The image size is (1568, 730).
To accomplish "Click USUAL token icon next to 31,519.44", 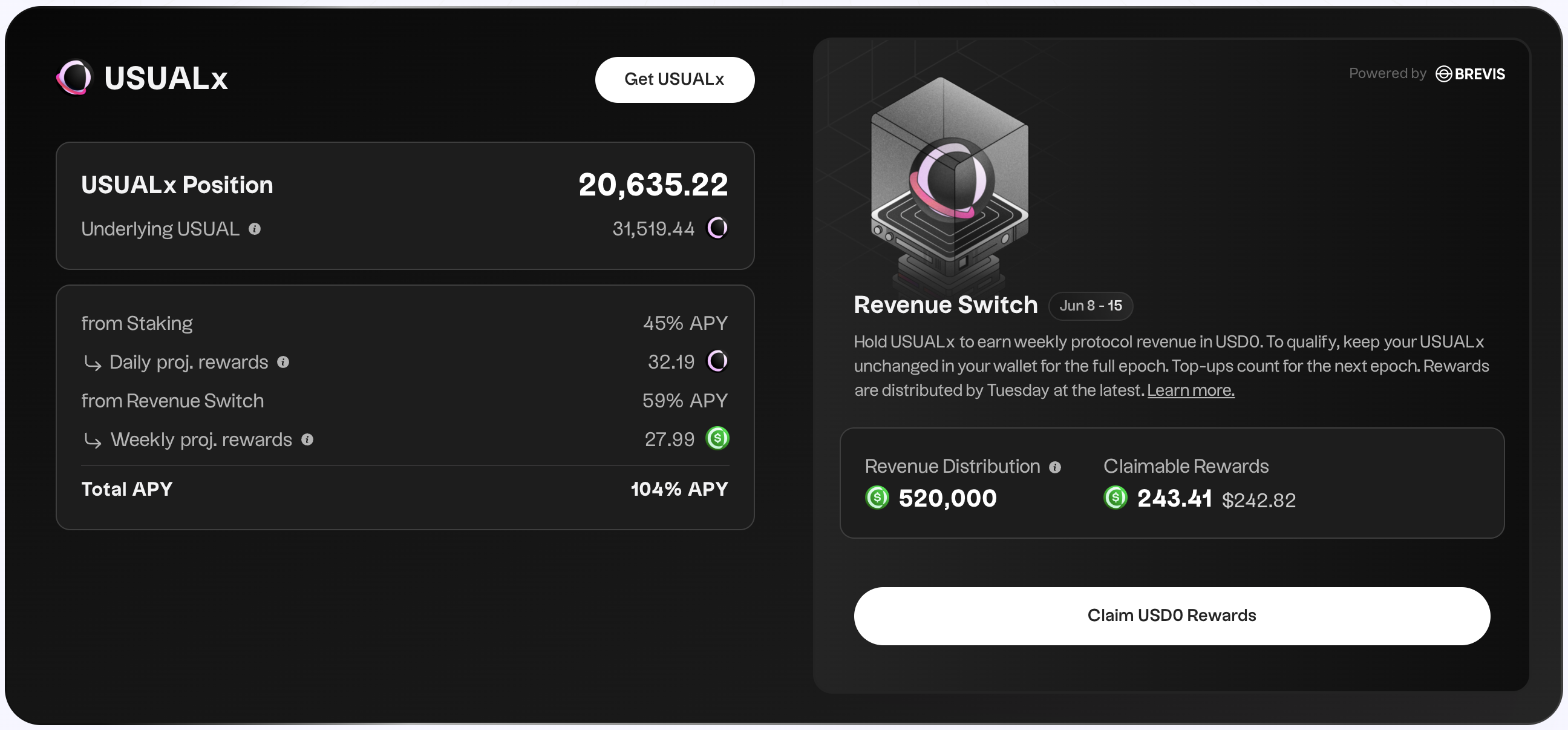I will pyautogui.click(x=717, y=228).
